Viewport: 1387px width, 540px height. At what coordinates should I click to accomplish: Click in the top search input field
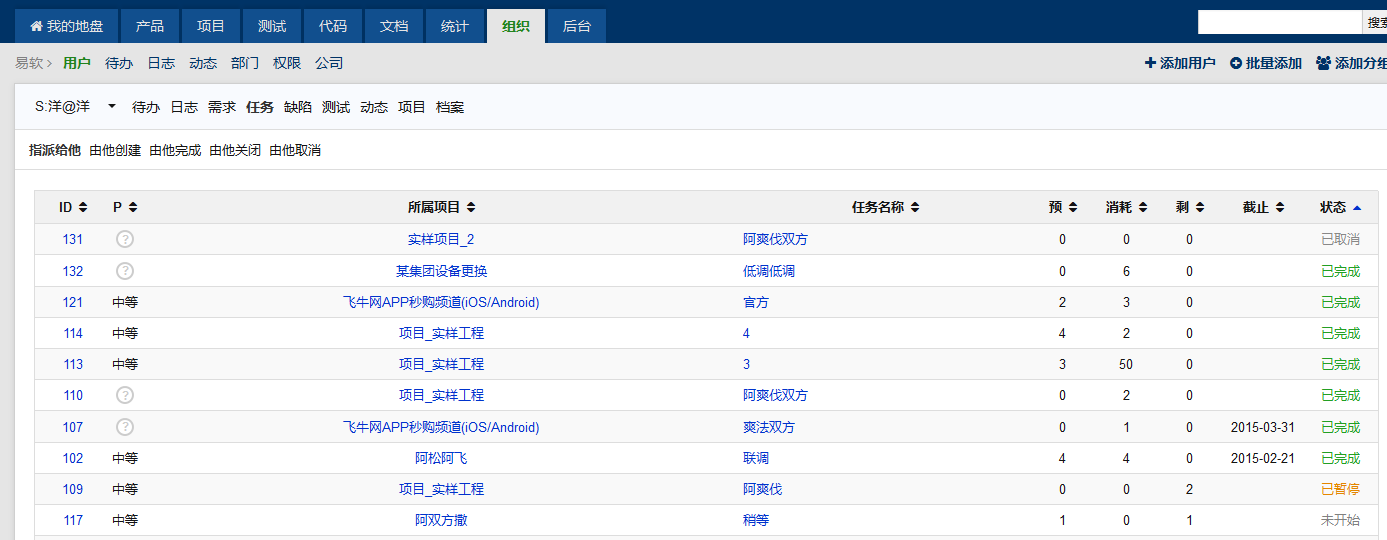pyautogui.click(x=1280, y=22)
